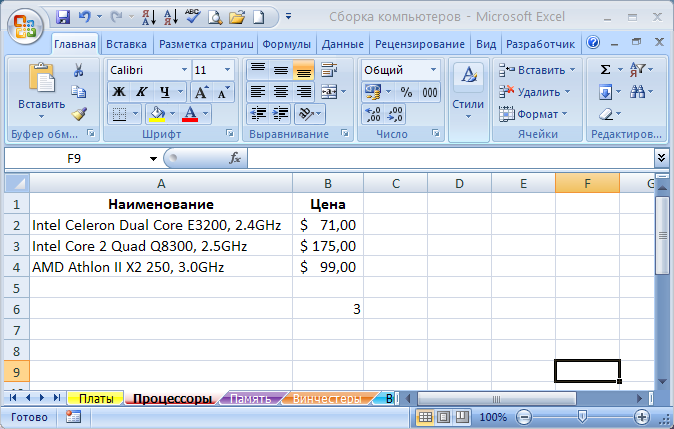Toggle middle vertical alignment
674x429 pixels.
click(281, 70)
